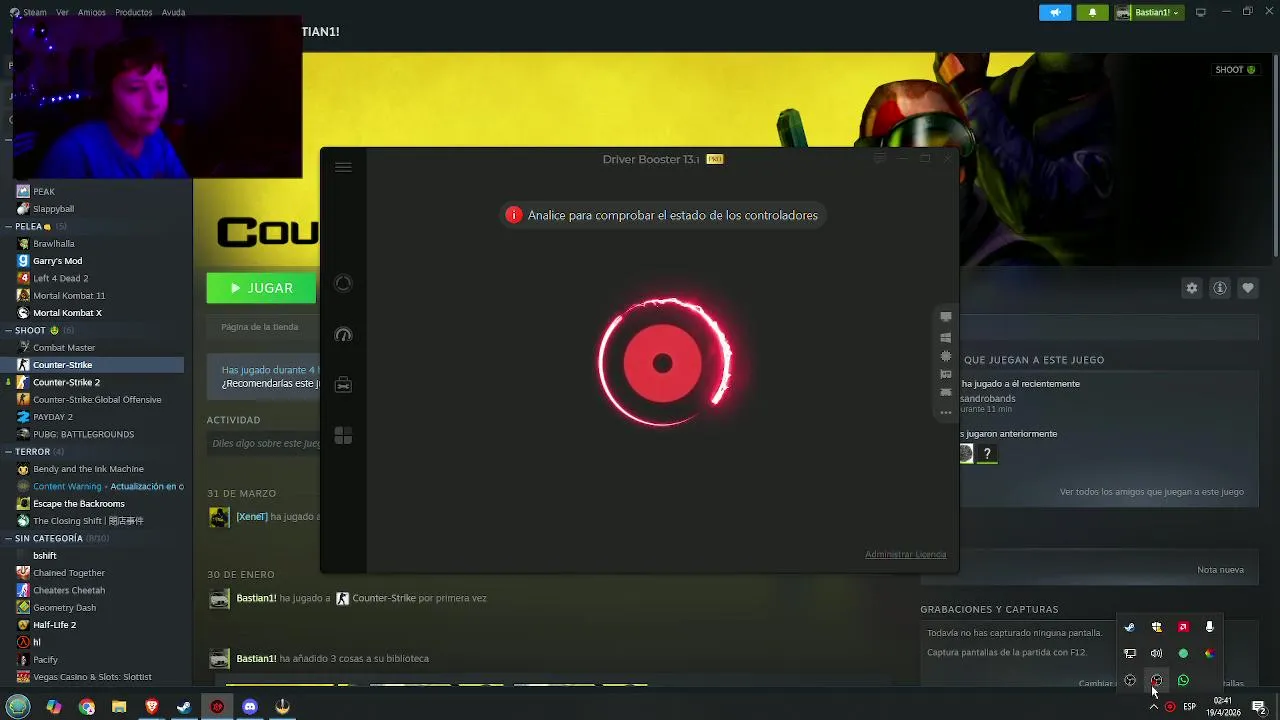Image resolution: width=1280 pixels, height=720 pixels.
Task: Switch ESP keyboard language indicator
Action: point(1189,707)
